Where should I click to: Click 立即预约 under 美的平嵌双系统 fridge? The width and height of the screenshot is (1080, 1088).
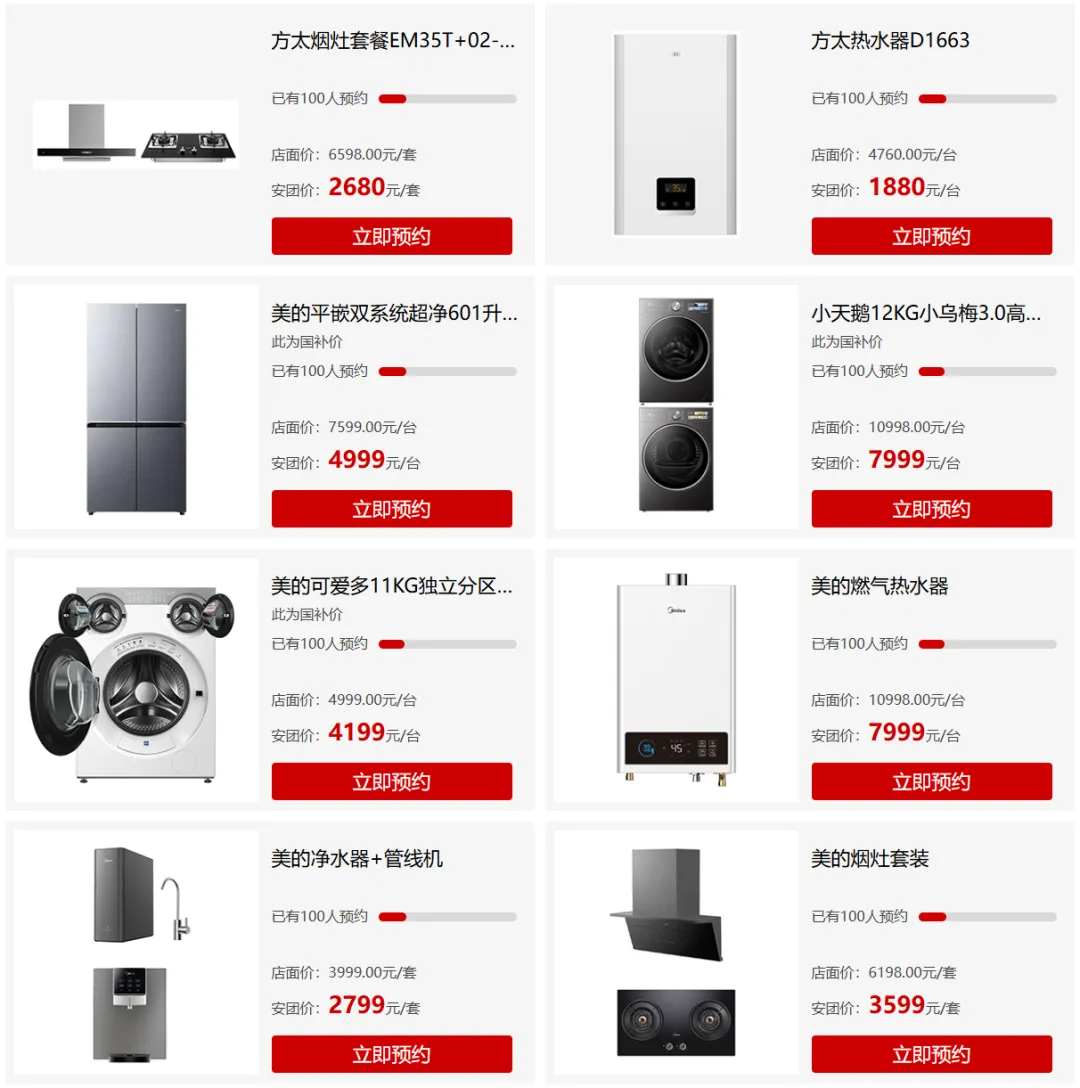click(391, 509)
